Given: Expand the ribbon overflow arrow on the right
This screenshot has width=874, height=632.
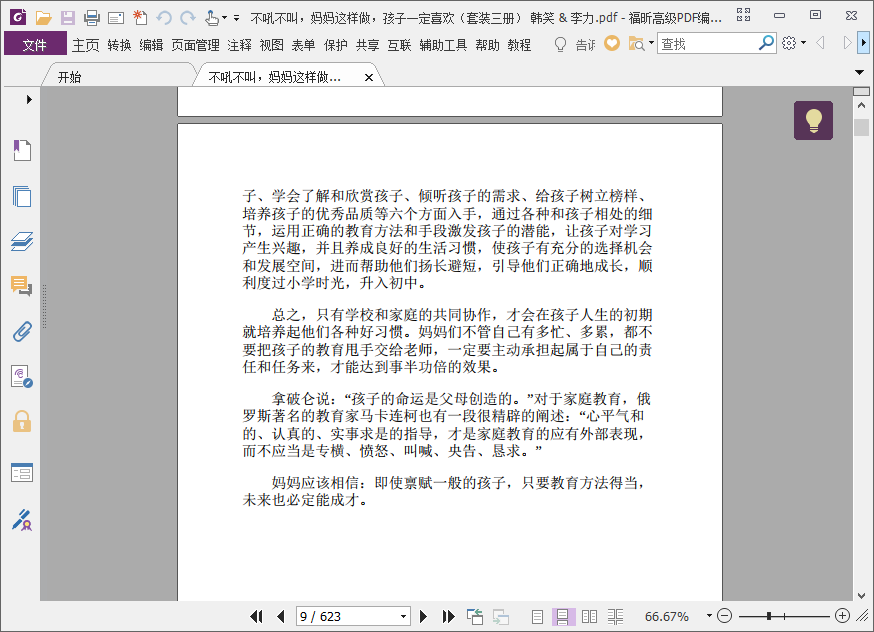Looking at the screenshot, I should point(863,42).
